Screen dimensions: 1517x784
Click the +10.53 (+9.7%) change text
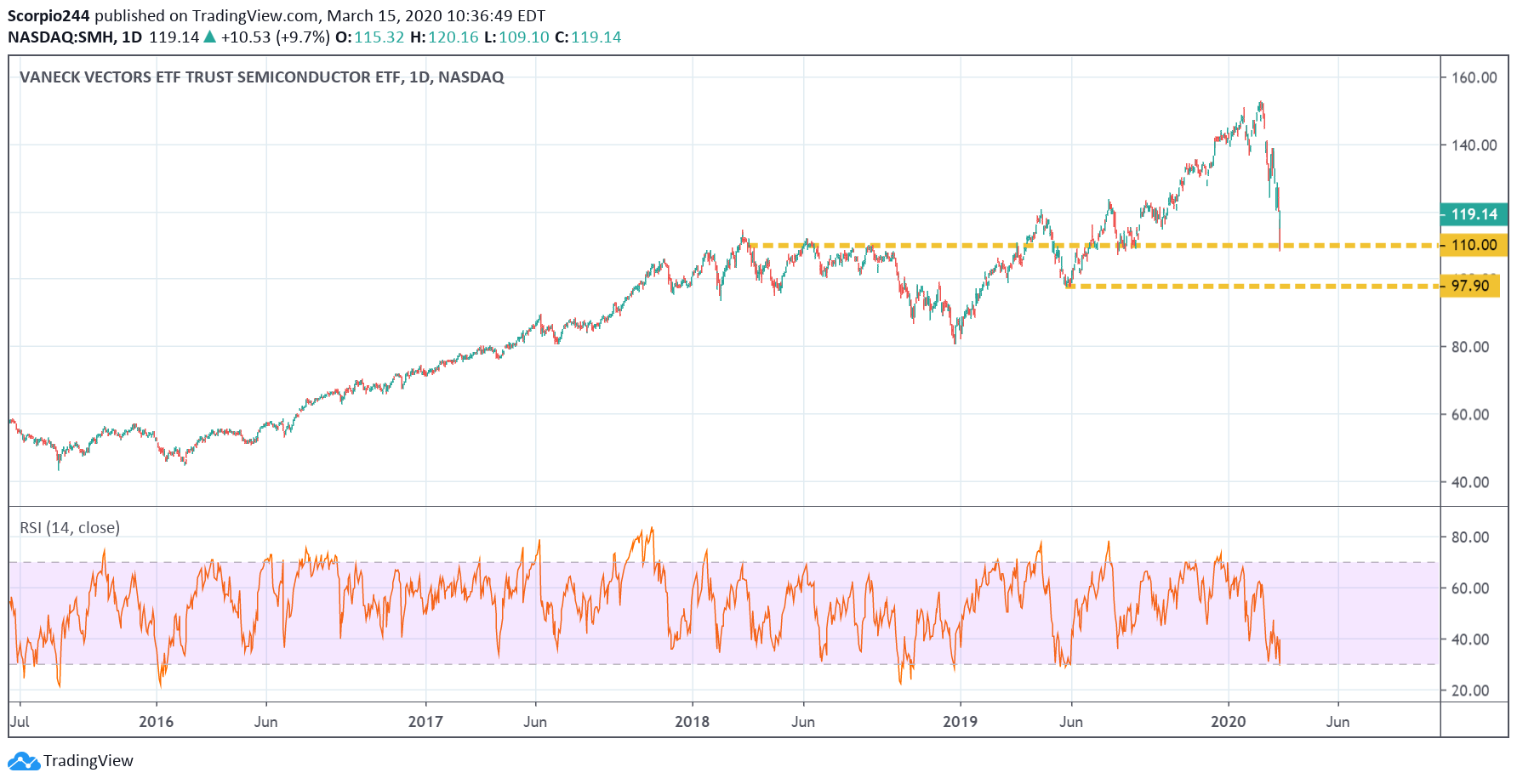275,37
